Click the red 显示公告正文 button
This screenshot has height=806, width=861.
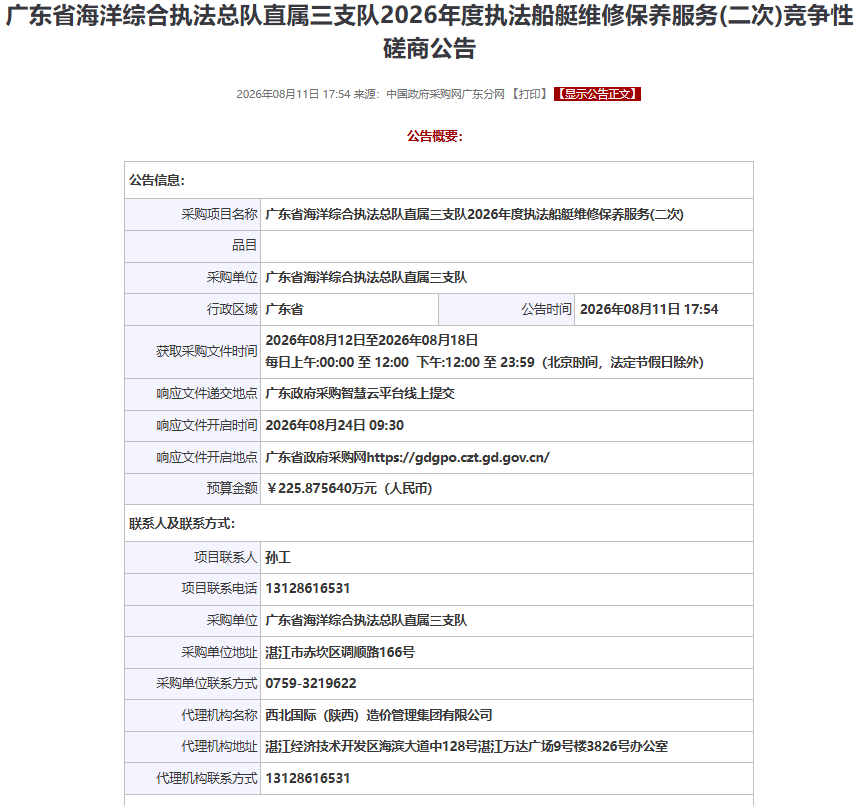[x=597, y=94]
